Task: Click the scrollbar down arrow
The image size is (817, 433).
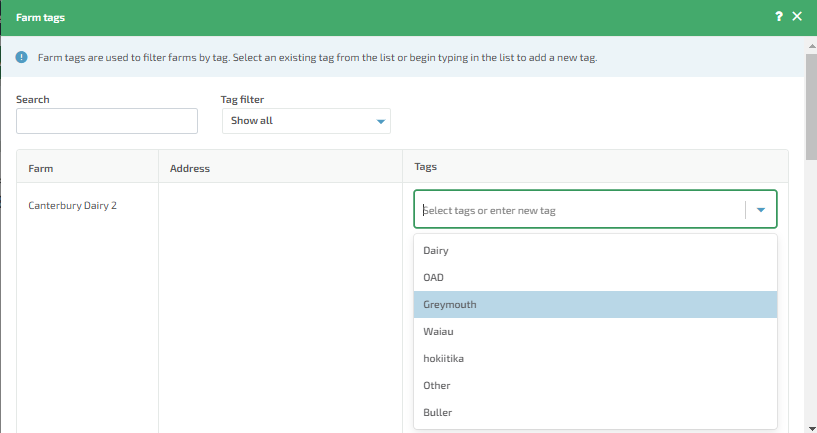Action: [x=811, y=428]
